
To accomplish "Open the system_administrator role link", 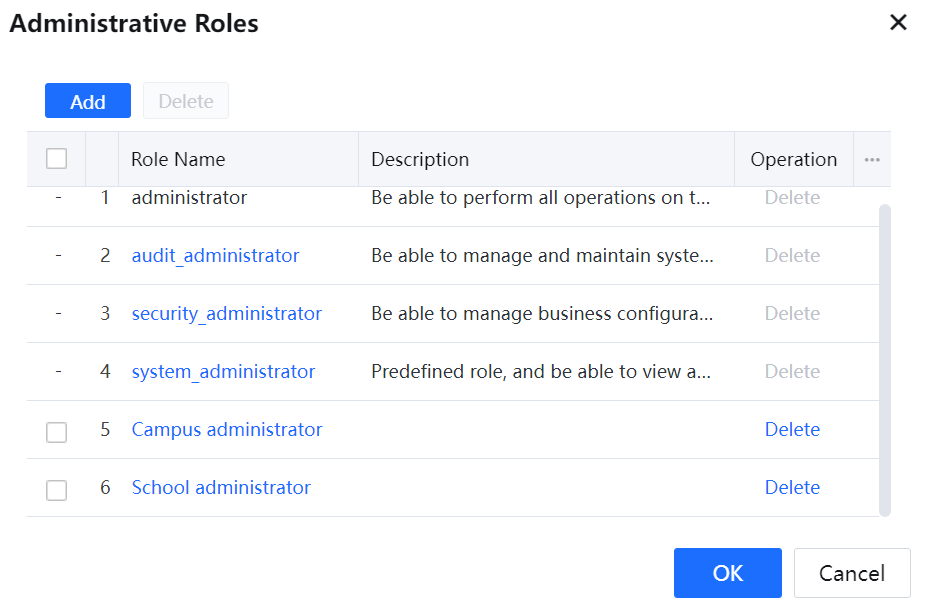I will tap(223, 372).
